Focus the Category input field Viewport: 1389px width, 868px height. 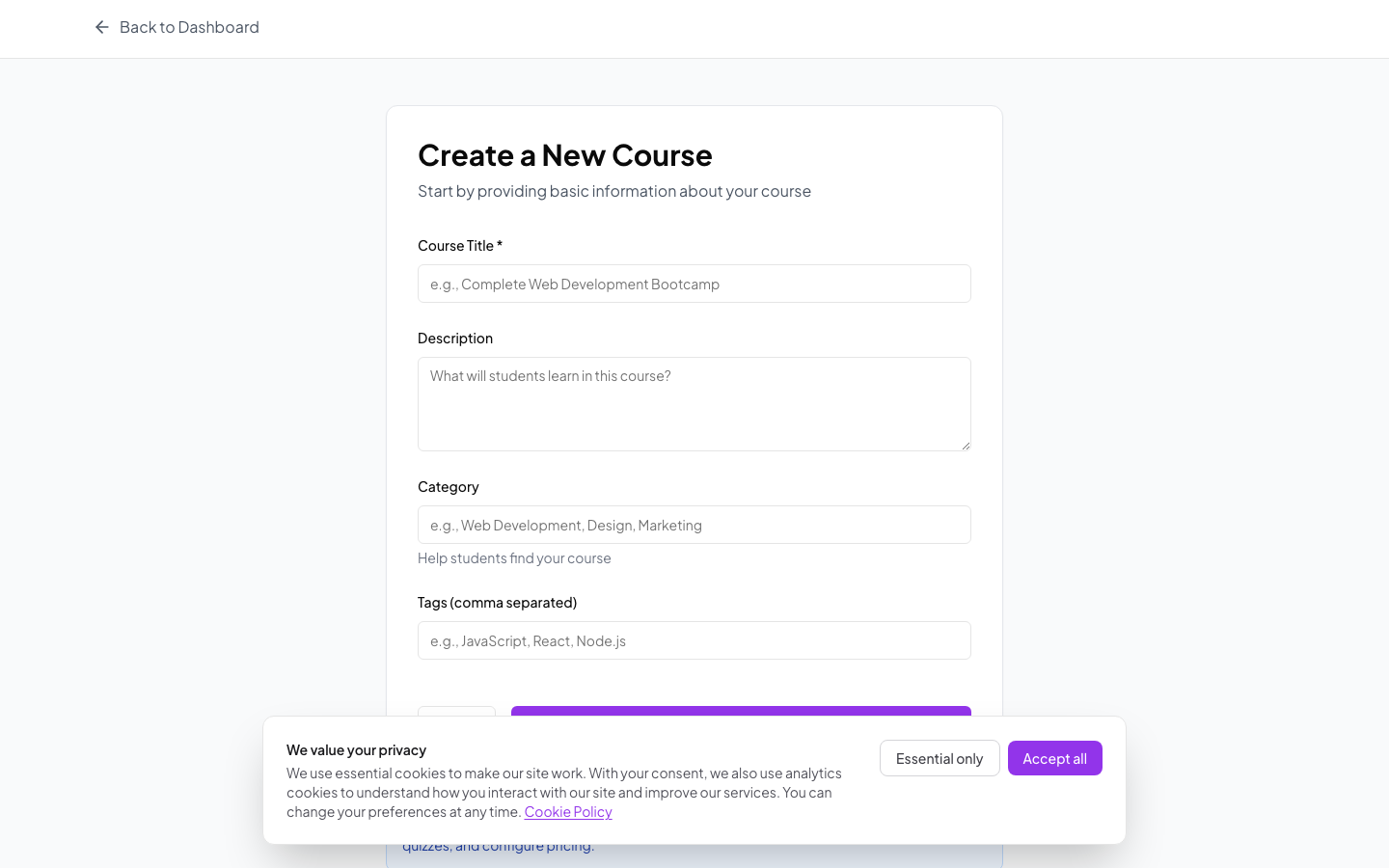(x=694, y=525)
